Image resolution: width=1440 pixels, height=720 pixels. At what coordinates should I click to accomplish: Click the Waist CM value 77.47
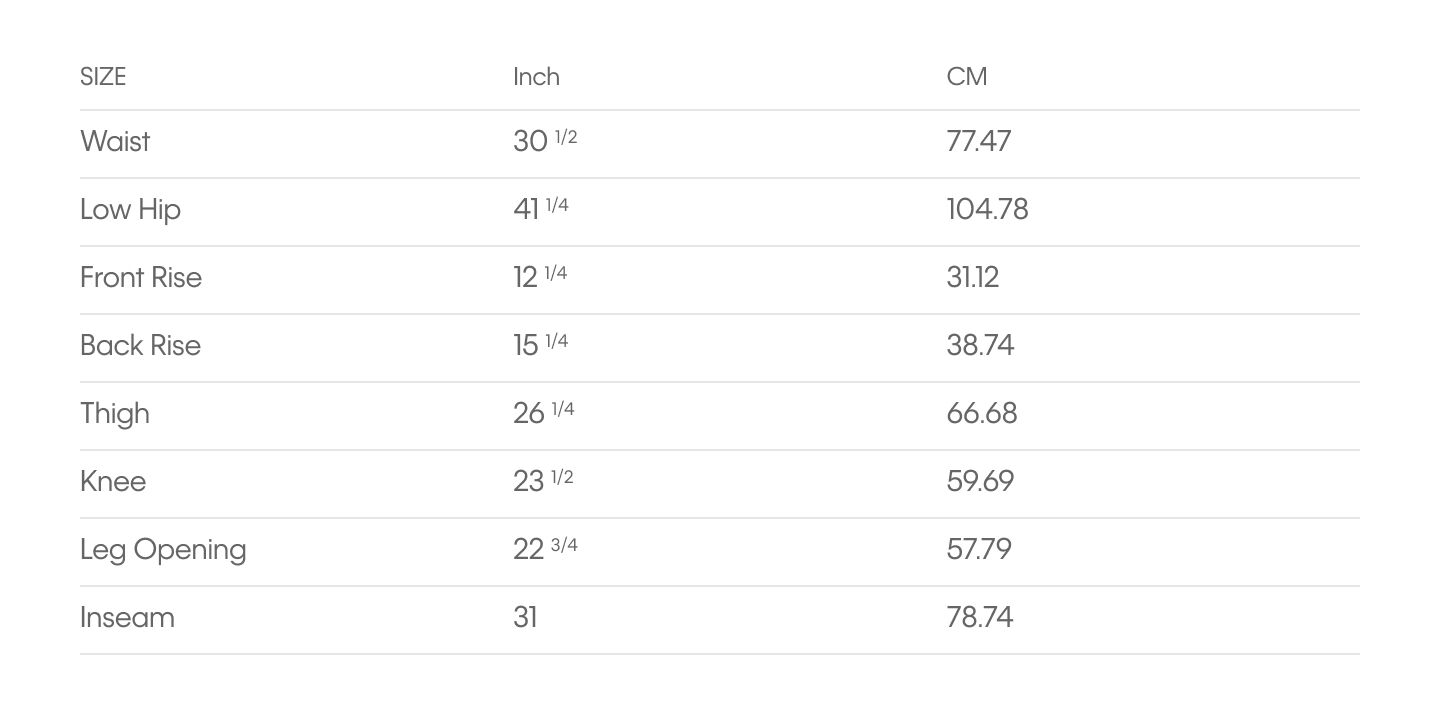click(979, 141)
